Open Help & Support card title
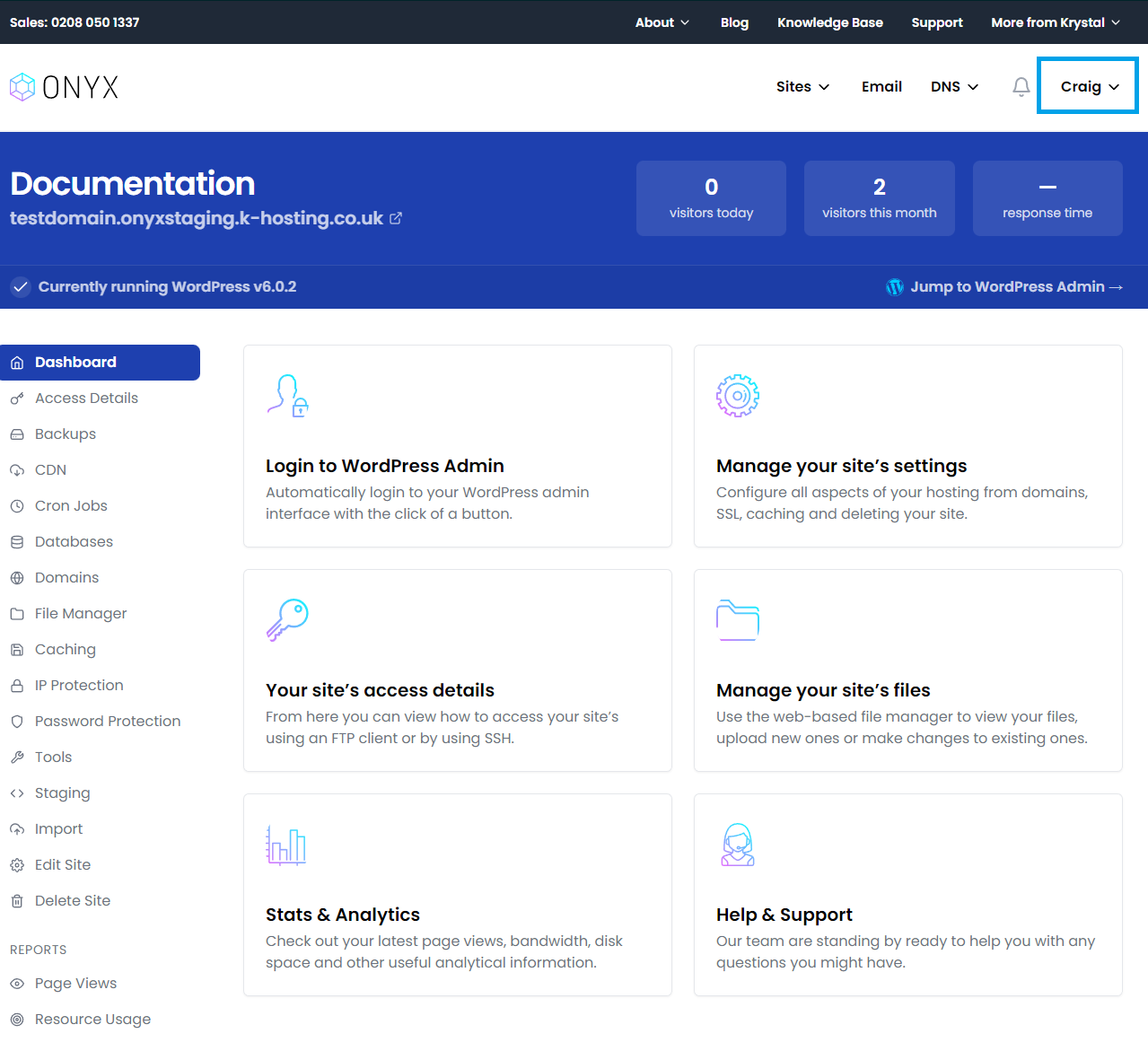Viewport: 1148px width, 1051px height. (x=784, y=915)
